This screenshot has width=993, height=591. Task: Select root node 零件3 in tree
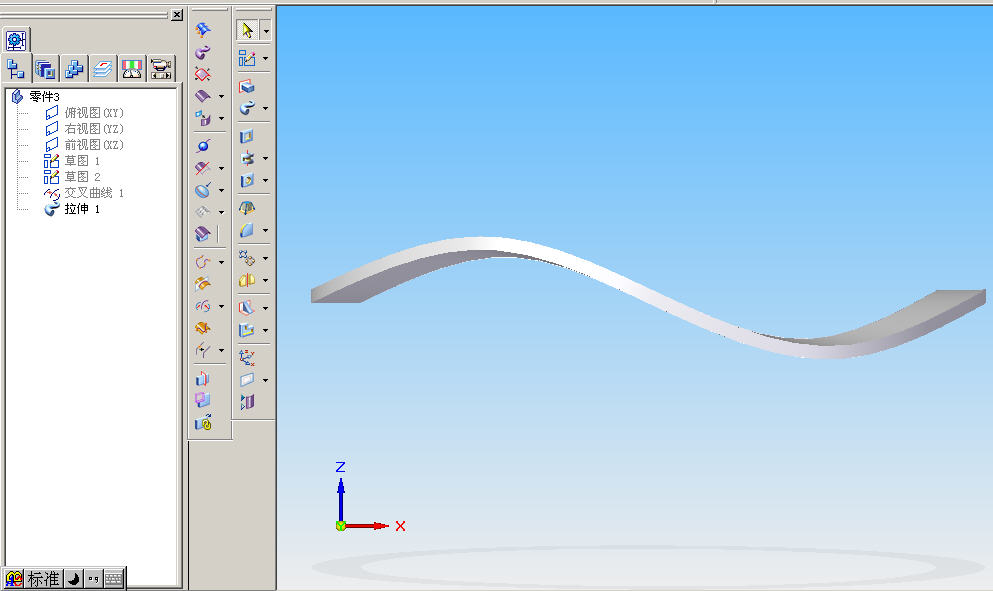point(44,96)
